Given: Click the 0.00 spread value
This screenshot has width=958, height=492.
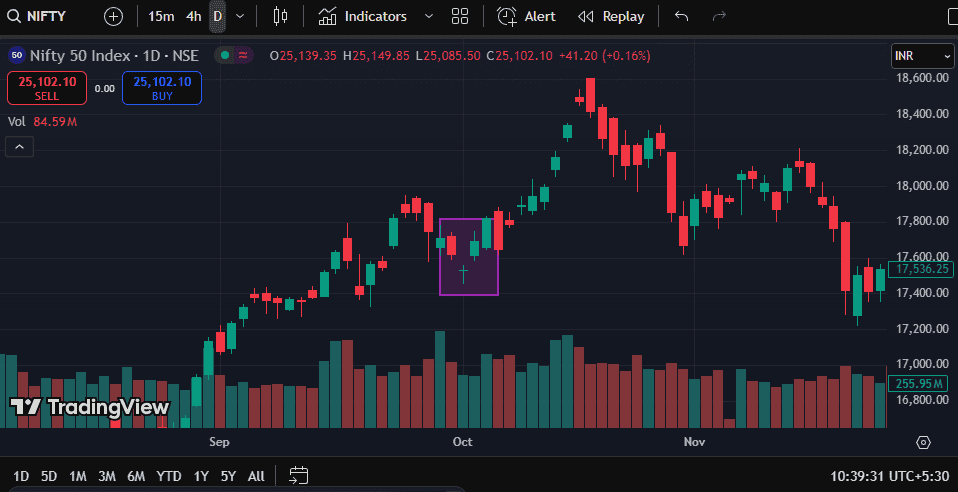Looking at the screenshot, I should (x=104, y=89).
